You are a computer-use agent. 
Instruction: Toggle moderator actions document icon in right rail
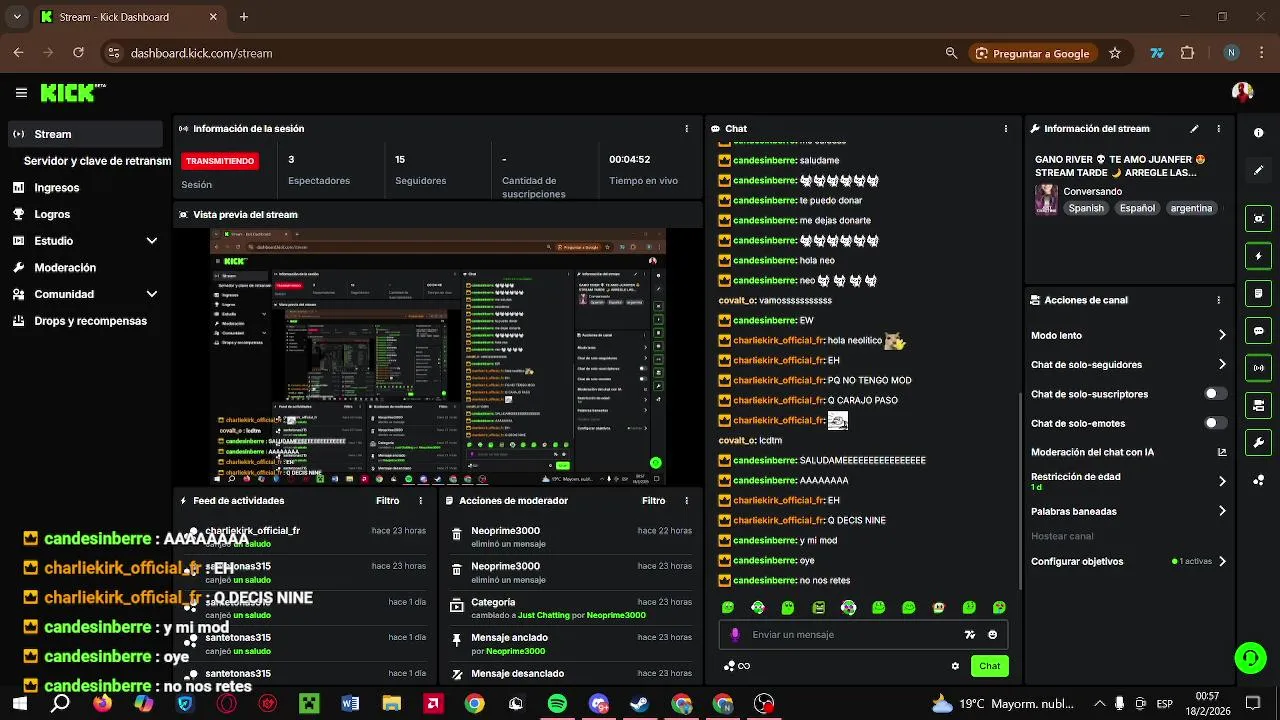[x=1258, y=294]
